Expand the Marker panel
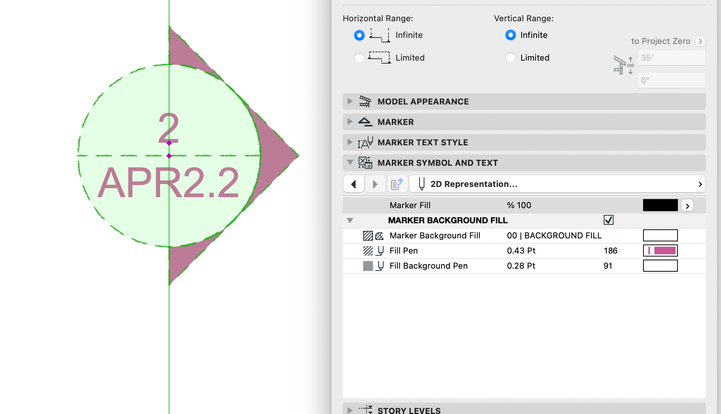 tap(350, 121)
